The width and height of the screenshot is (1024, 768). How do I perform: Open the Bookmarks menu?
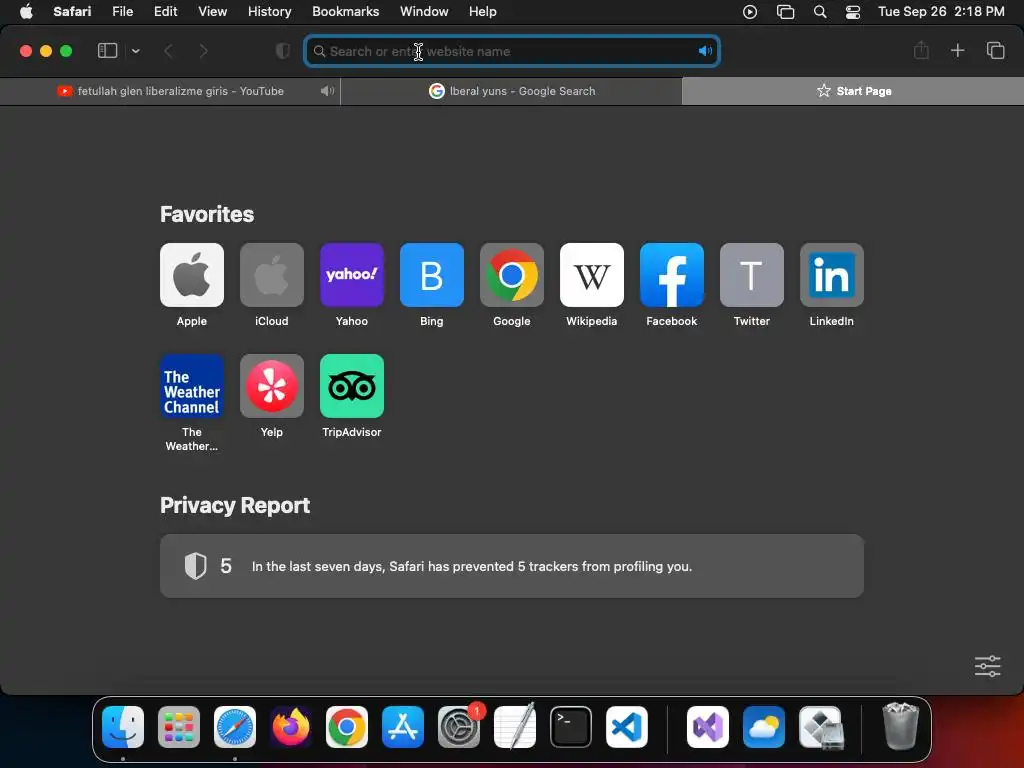(345, 12)
